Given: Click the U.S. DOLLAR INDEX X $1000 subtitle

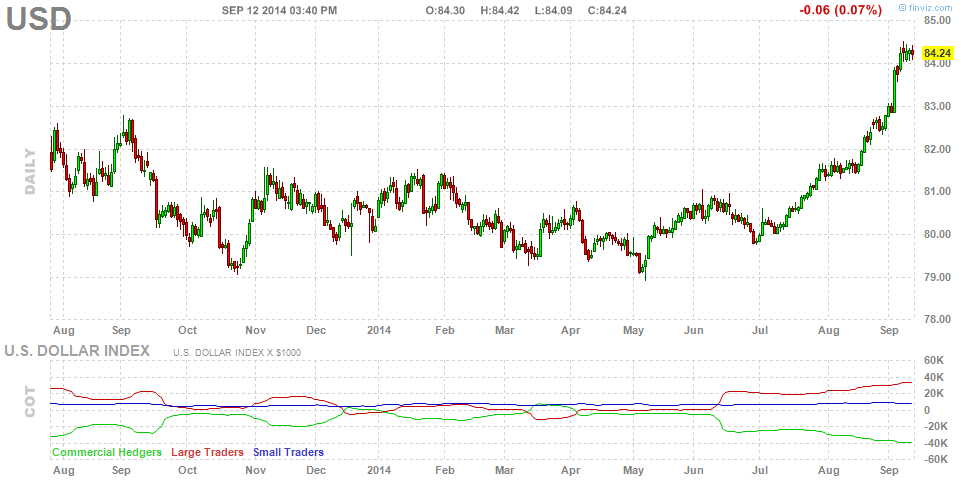Looking at the screenshot, I should [x=236, y=352].
